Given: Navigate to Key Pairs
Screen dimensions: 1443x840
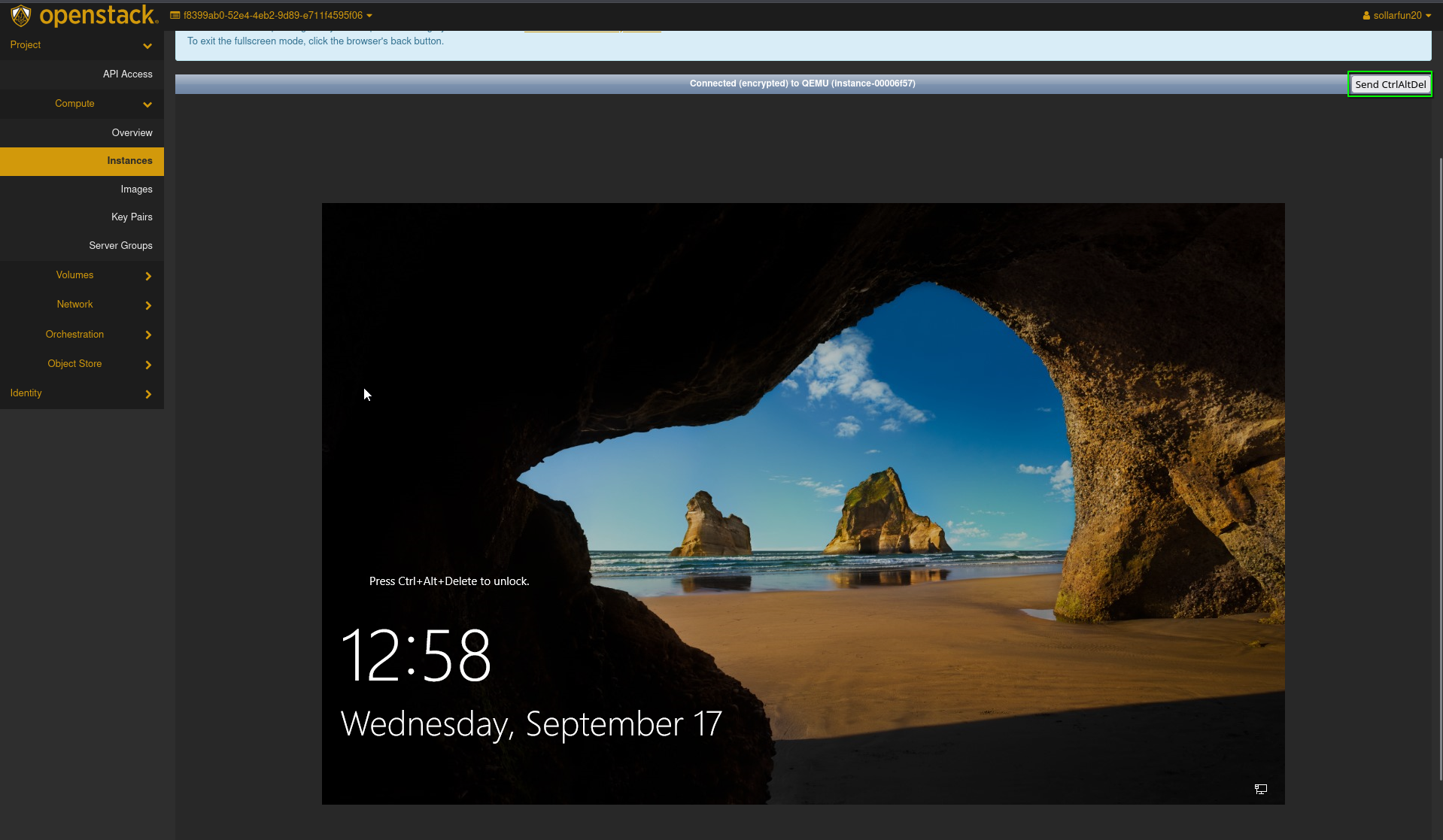Looking at the screenshot, I should tap(132, 217).
